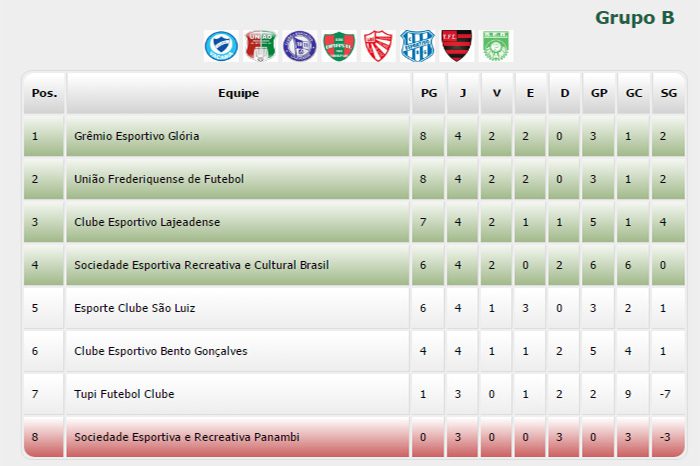Screen dimensions: 700x466
Task: Click the GP column header
Action: 599,93
